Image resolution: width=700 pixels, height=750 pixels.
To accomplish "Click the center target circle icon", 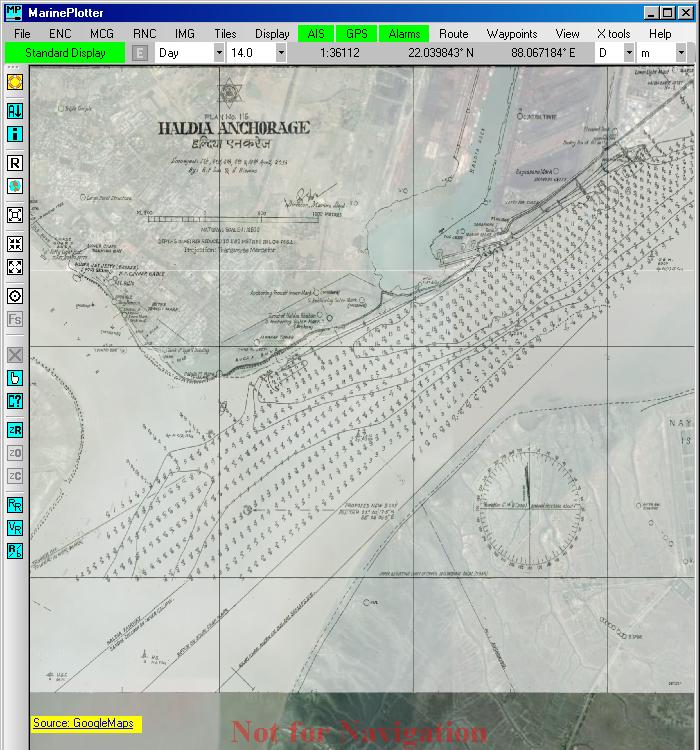I will [x=15, y=296].
